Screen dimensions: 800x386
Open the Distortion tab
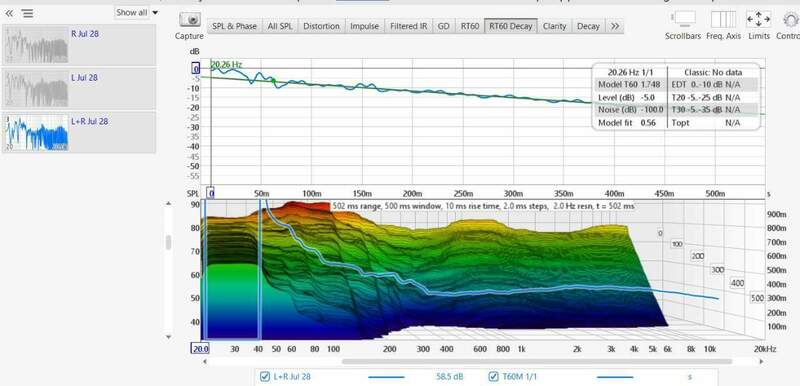pyautogui.click(x=321, y=25)
